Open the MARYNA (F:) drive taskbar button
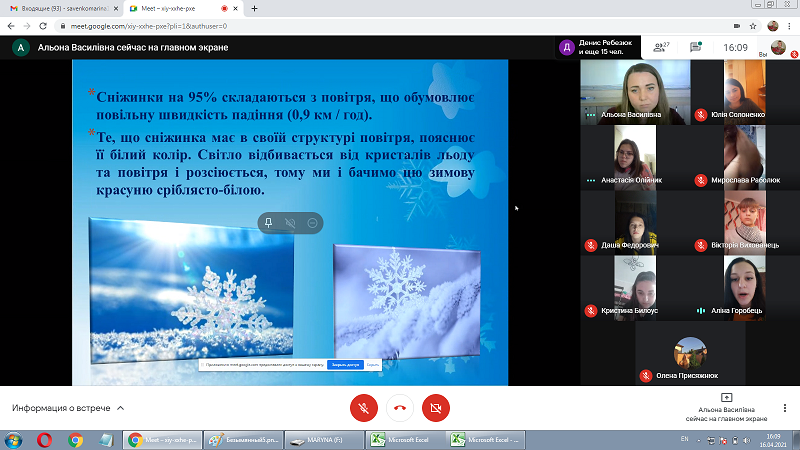This screenshot has width=800, height=450. (x=324, y=440)
